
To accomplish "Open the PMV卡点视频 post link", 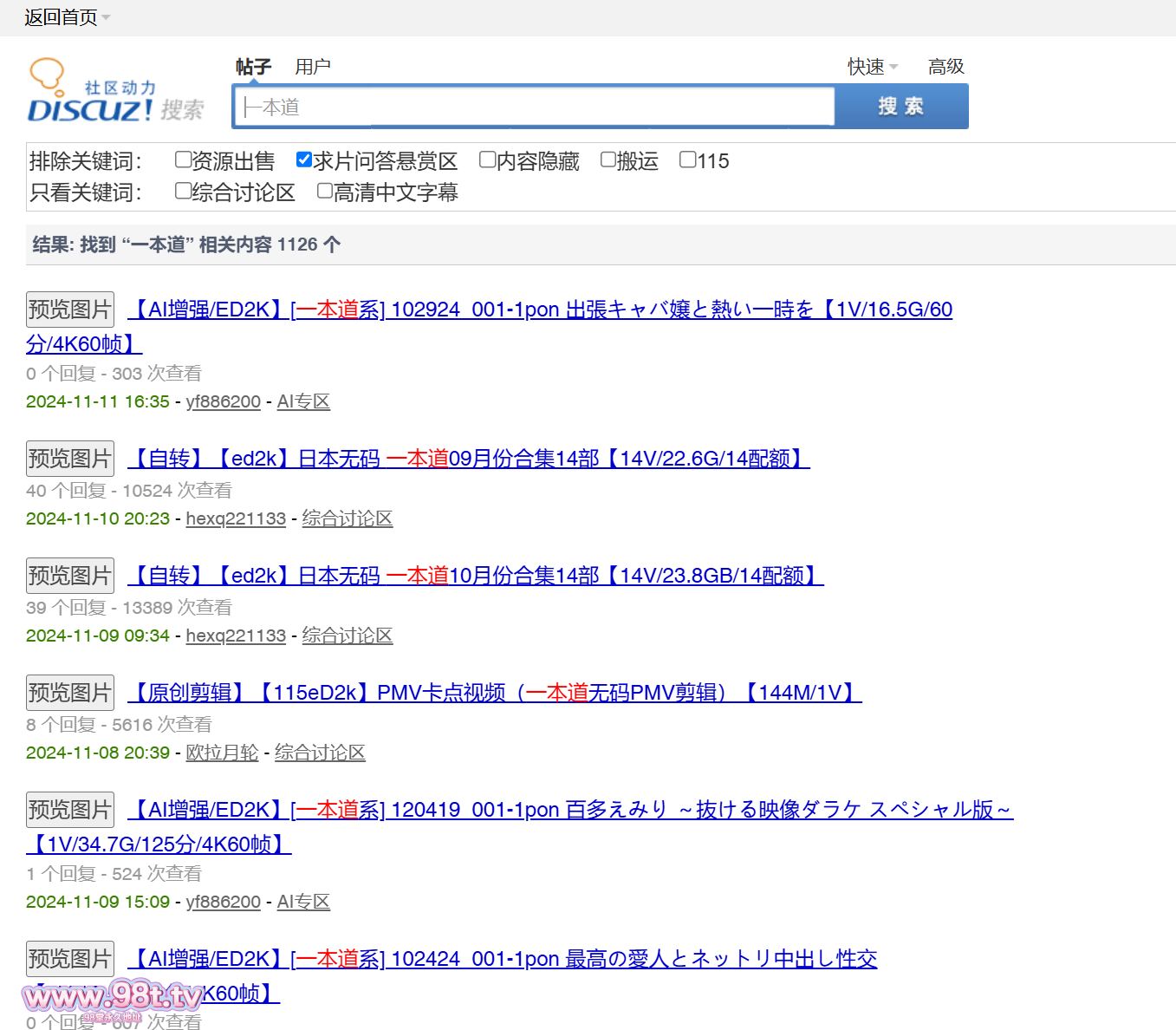I will (x=495, y=693).
